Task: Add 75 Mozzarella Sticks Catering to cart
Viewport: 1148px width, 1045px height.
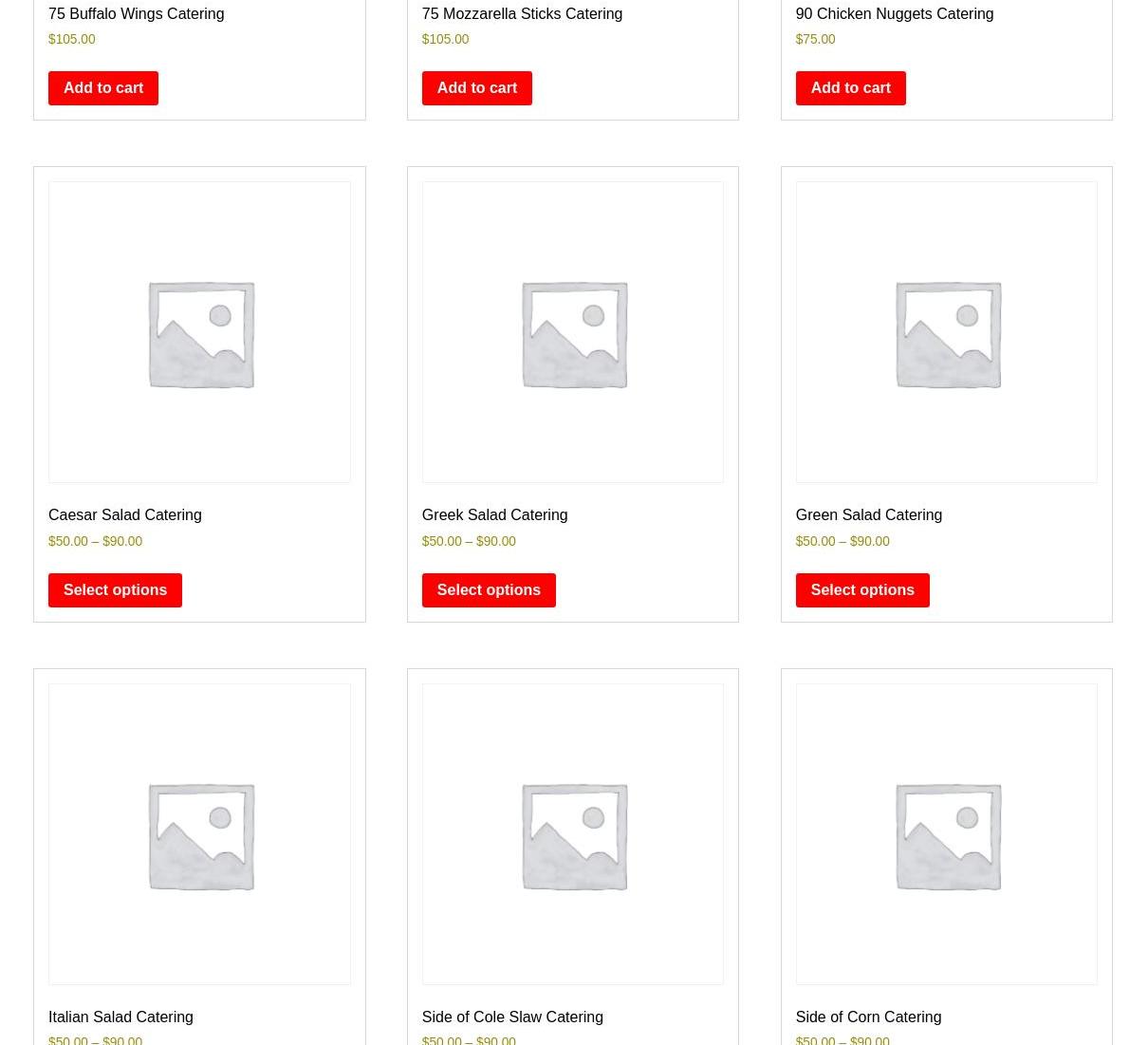Action: [x=476, y=88]
